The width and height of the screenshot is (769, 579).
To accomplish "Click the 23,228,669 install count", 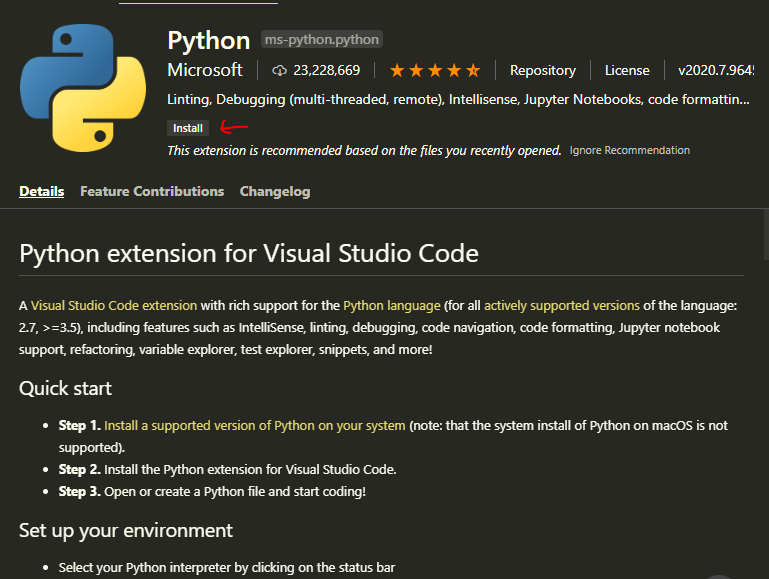I will click(327, 71).
